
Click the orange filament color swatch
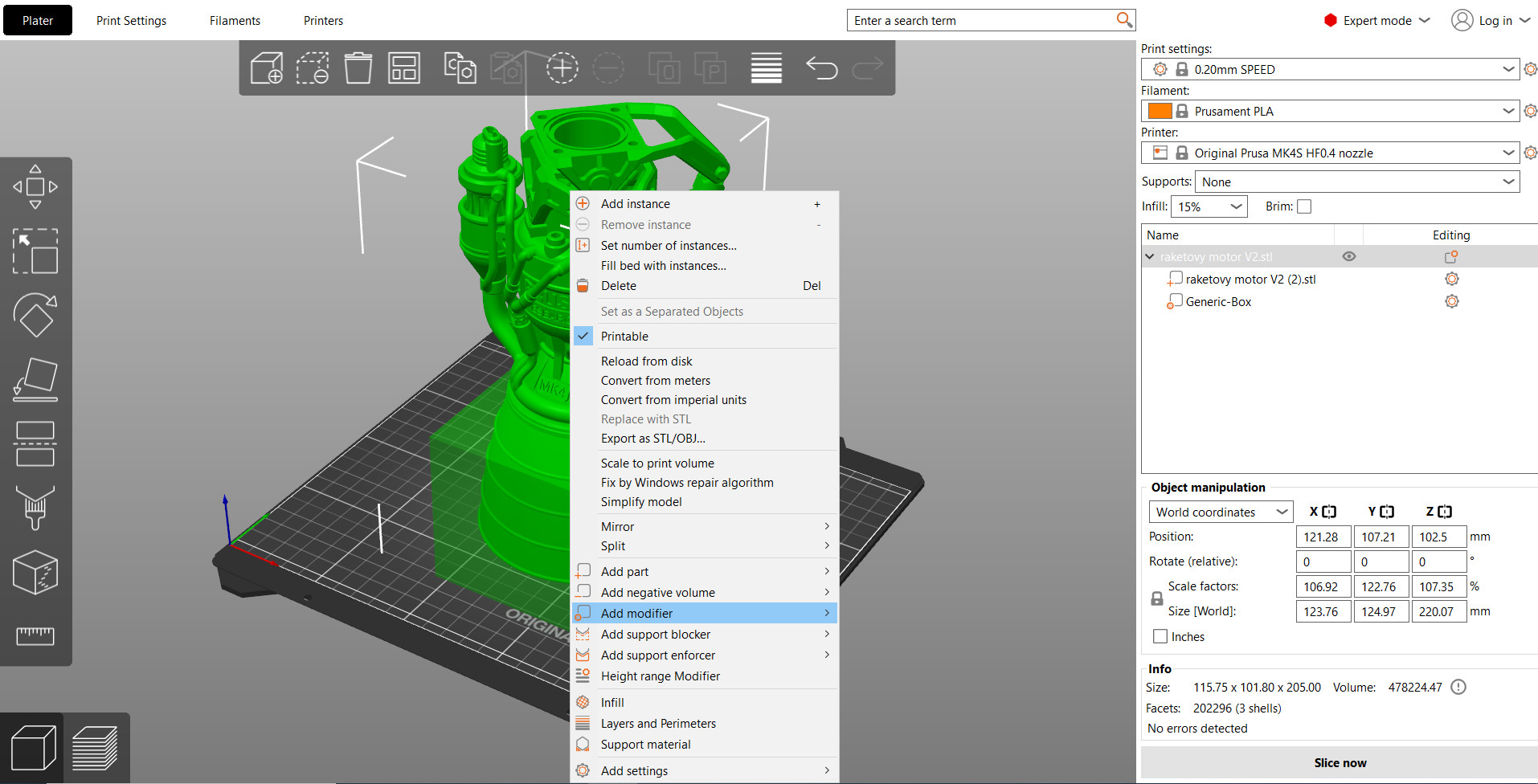1160,111
